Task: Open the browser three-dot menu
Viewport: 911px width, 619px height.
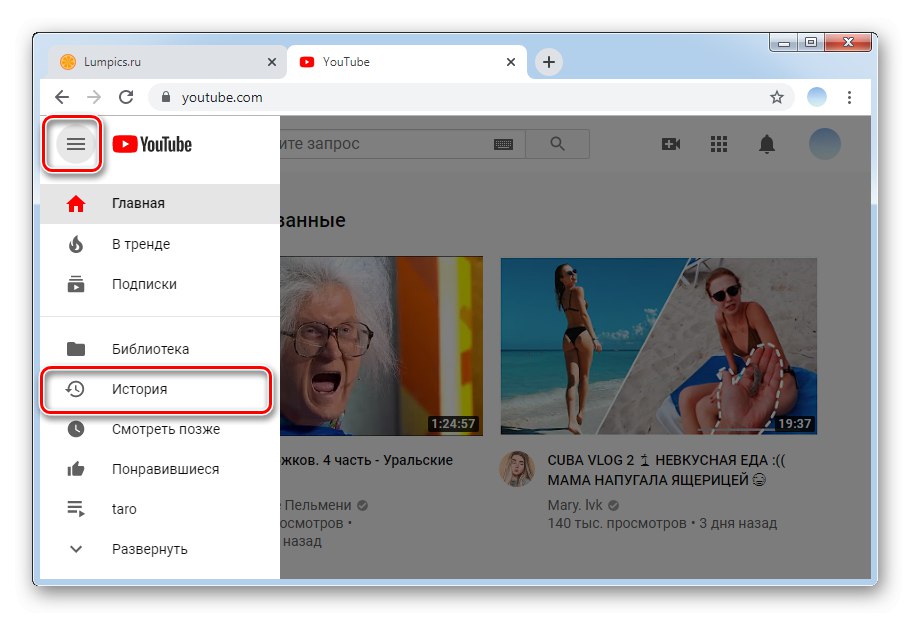Action: 849,97
